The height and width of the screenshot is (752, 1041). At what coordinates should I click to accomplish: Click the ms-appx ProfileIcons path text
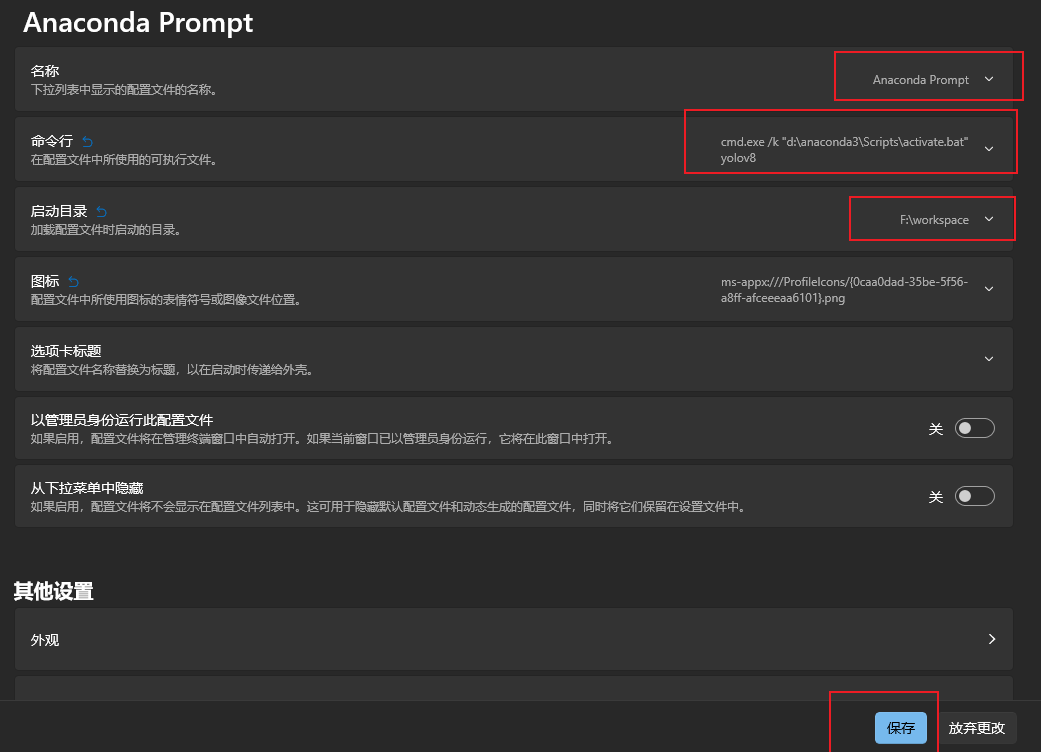[844, 290]
